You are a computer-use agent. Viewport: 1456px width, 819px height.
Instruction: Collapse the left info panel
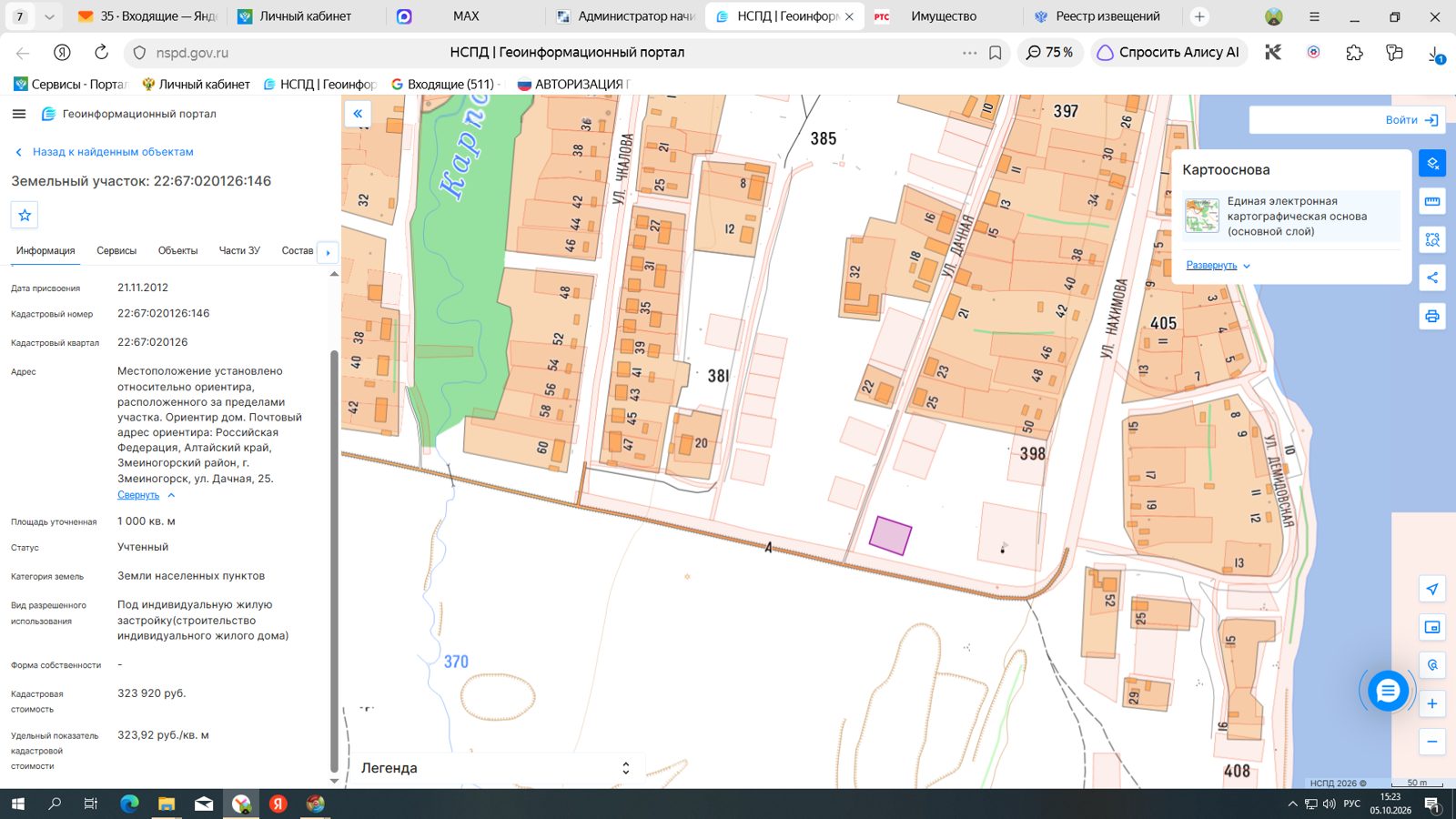[358, 114]
